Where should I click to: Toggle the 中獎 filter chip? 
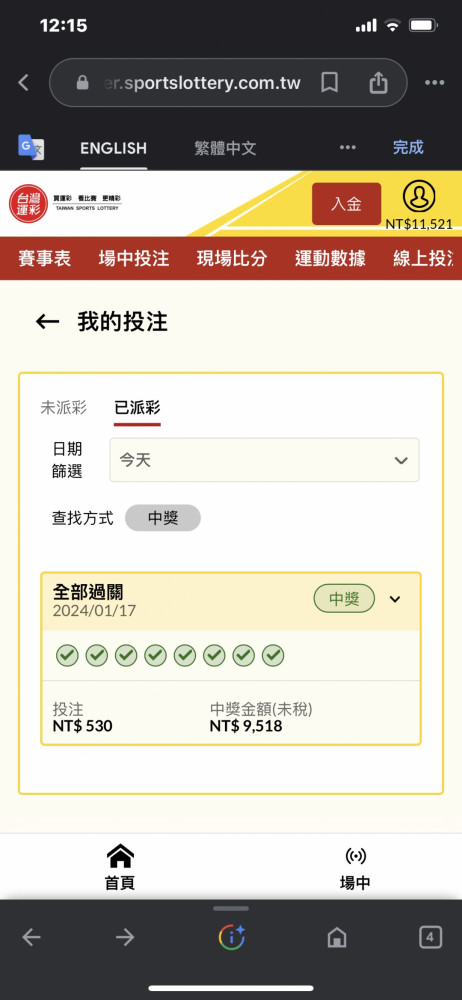[163, 518]
